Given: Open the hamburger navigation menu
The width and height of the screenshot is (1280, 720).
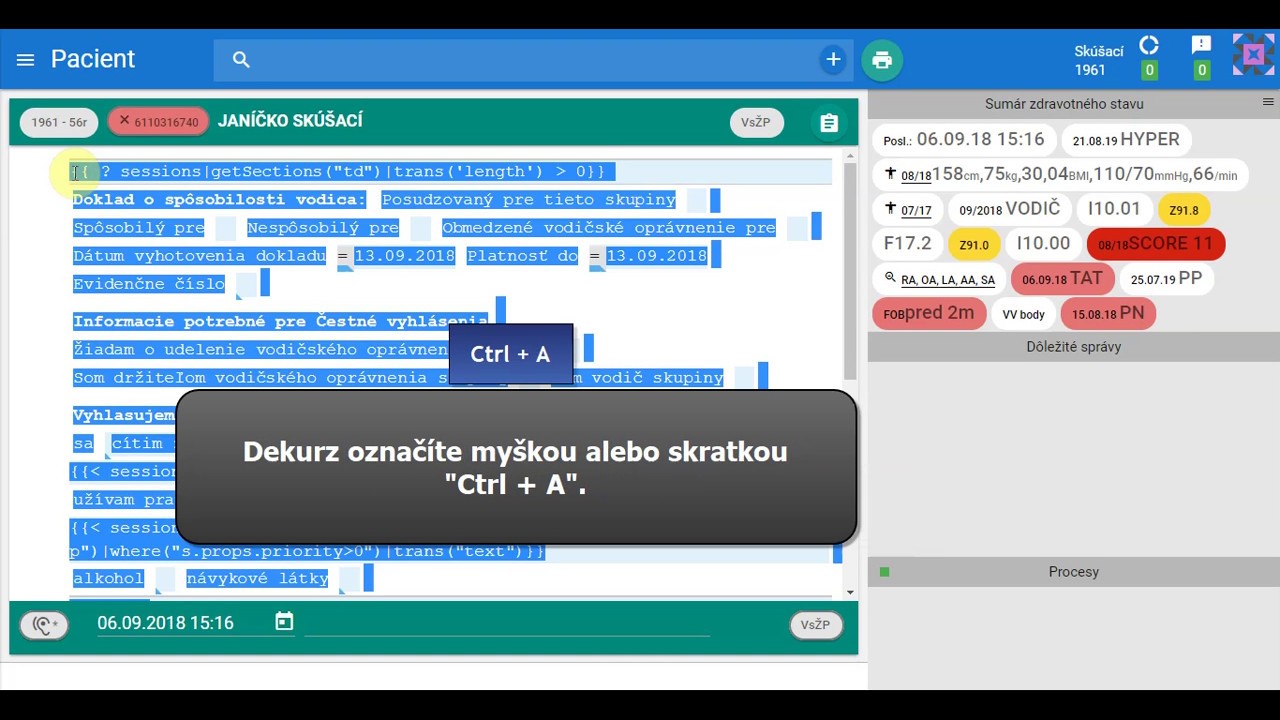Looking at the screenshot, I should tap(26, 60).
